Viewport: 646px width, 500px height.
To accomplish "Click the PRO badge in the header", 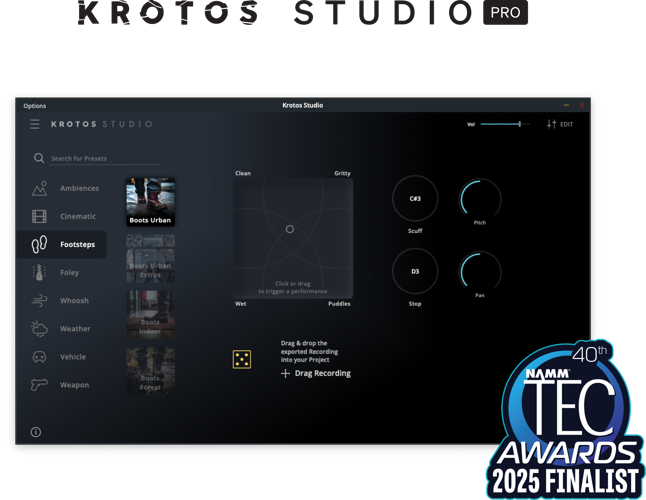I will 506,13.
